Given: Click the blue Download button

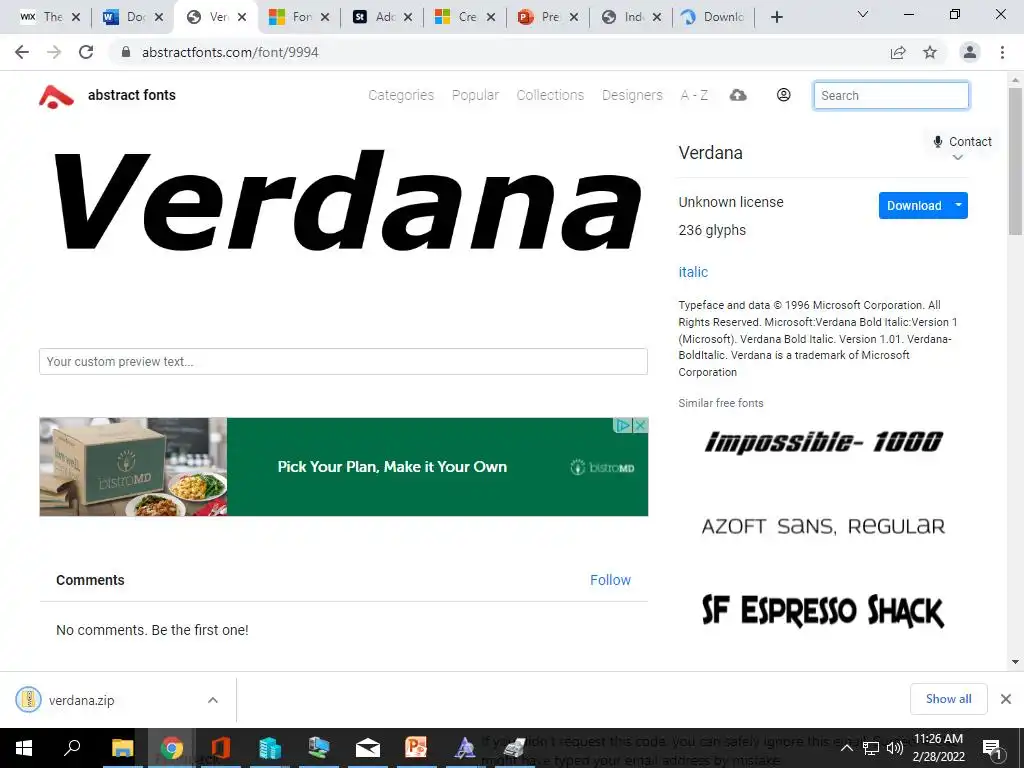Looking at the screenshot, I should click(914, 205).
